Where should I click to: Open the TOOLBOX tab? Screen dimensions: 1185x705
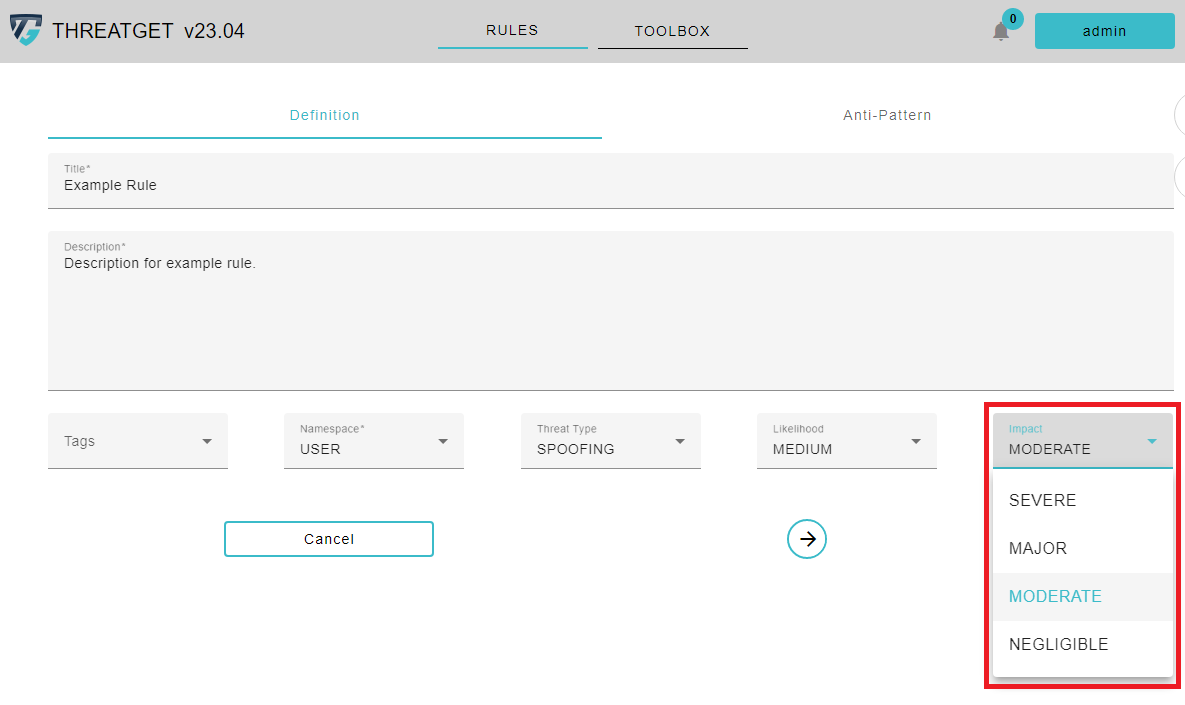(672, 31)
